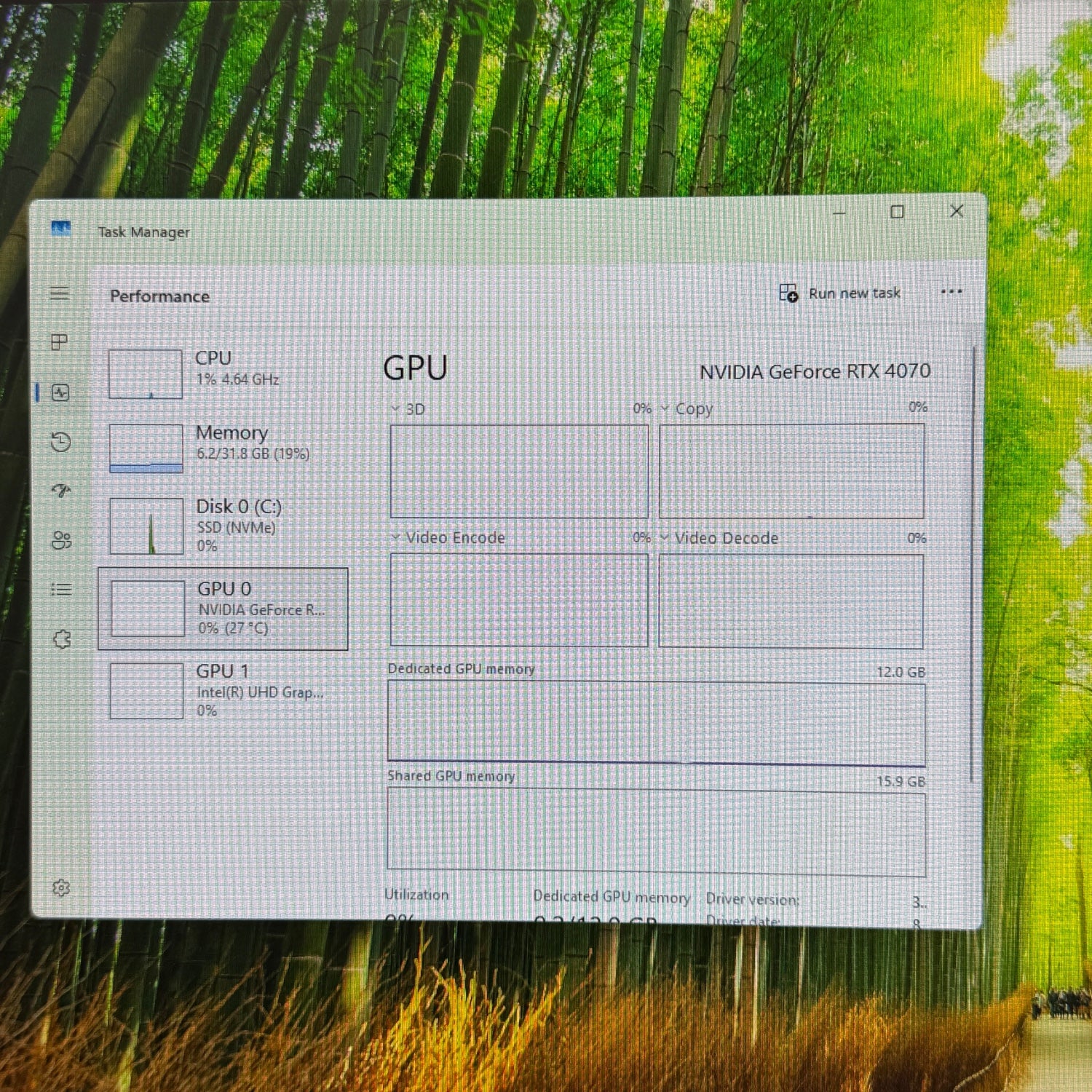The image size is (1092, 1092).
Task: Click the 'SSD (NVMe)' disk type text
Action: click(237, 528)
